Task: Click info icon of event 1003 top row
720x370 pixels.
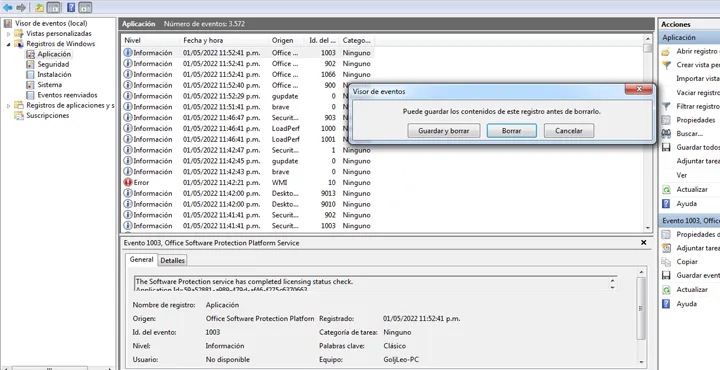Action: pos(128,53)
